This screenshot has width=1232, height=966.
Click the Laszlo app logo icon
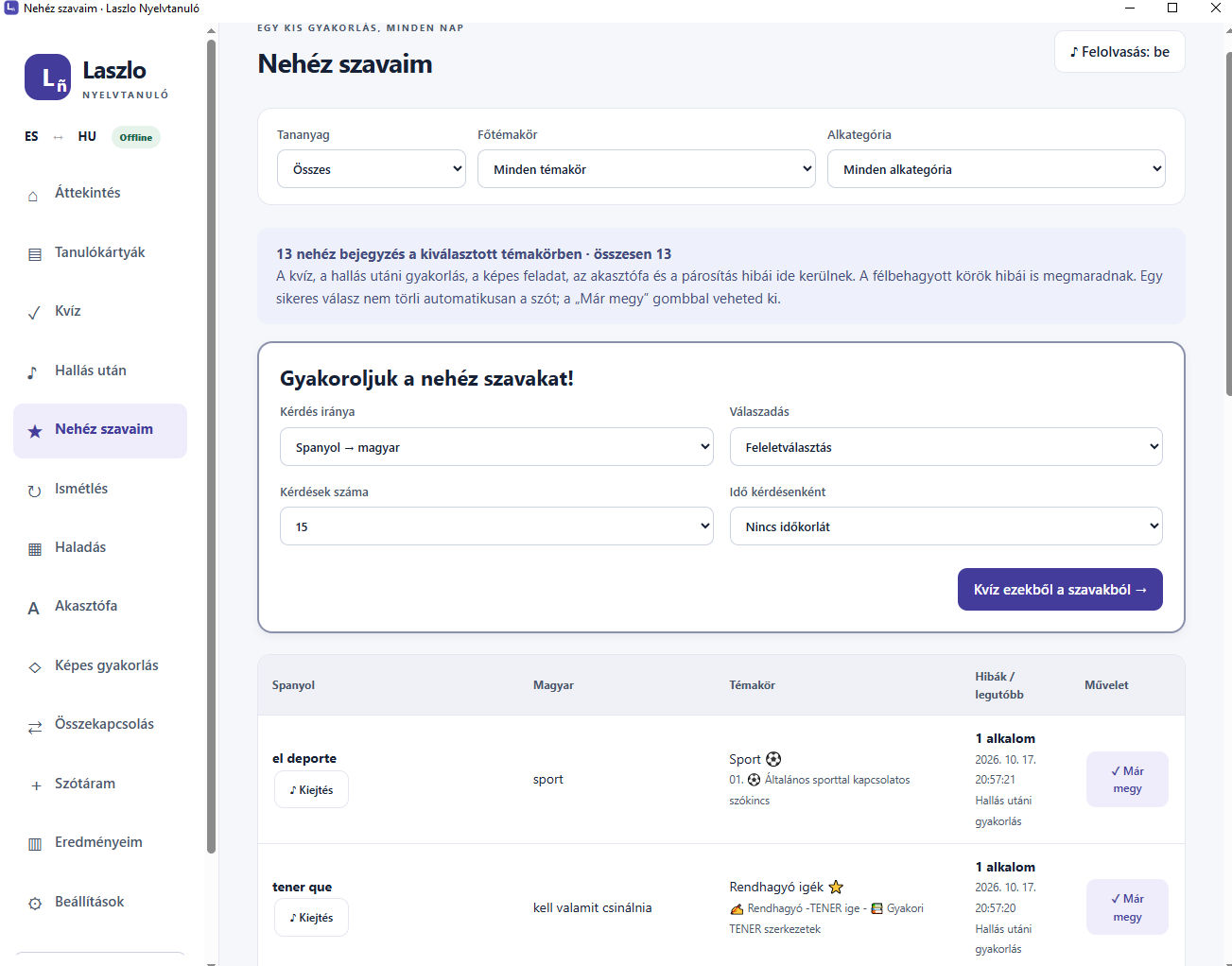(x=47, y=77)
